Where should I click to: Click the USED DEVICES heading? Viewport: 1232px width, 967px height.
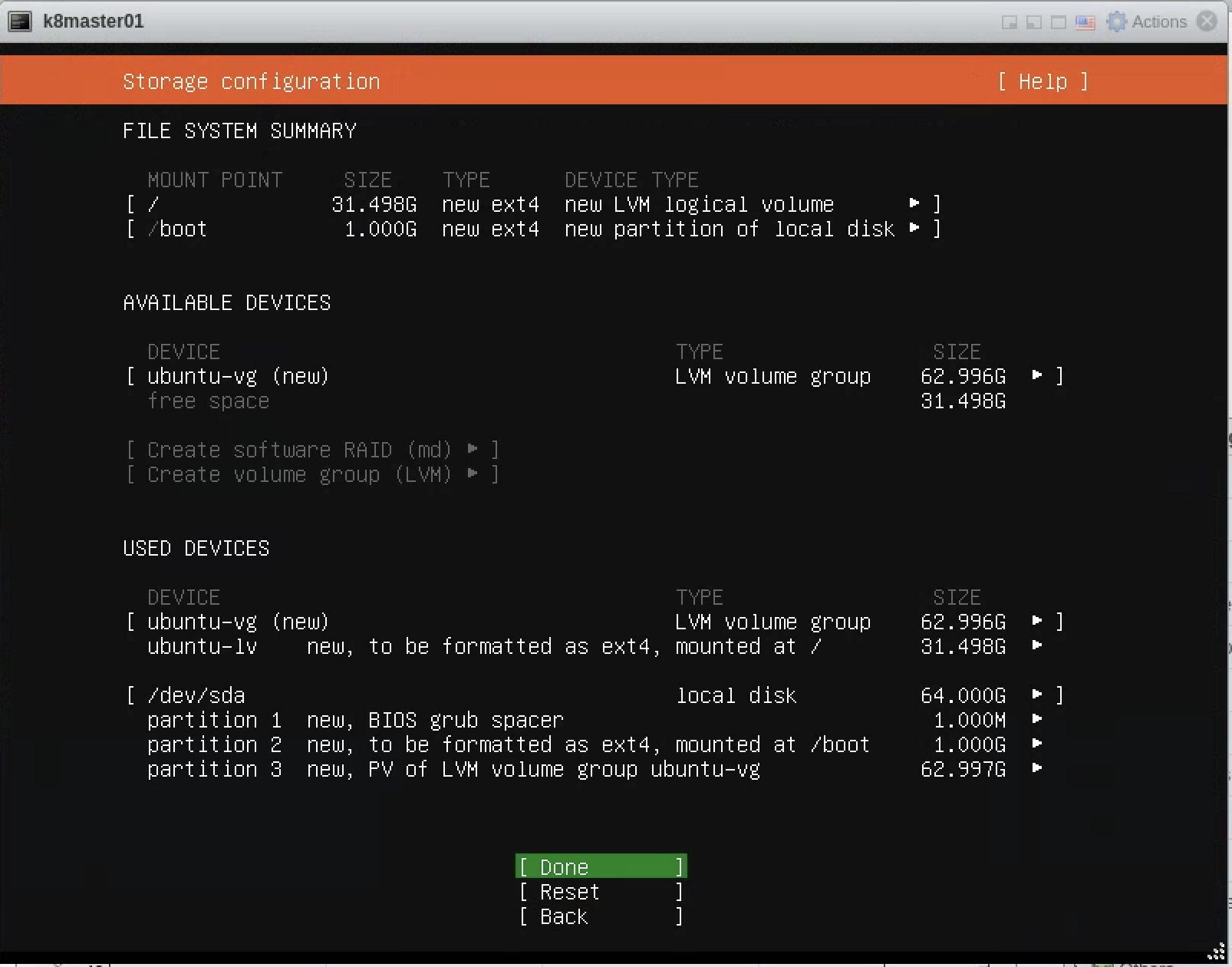point(196,548)
